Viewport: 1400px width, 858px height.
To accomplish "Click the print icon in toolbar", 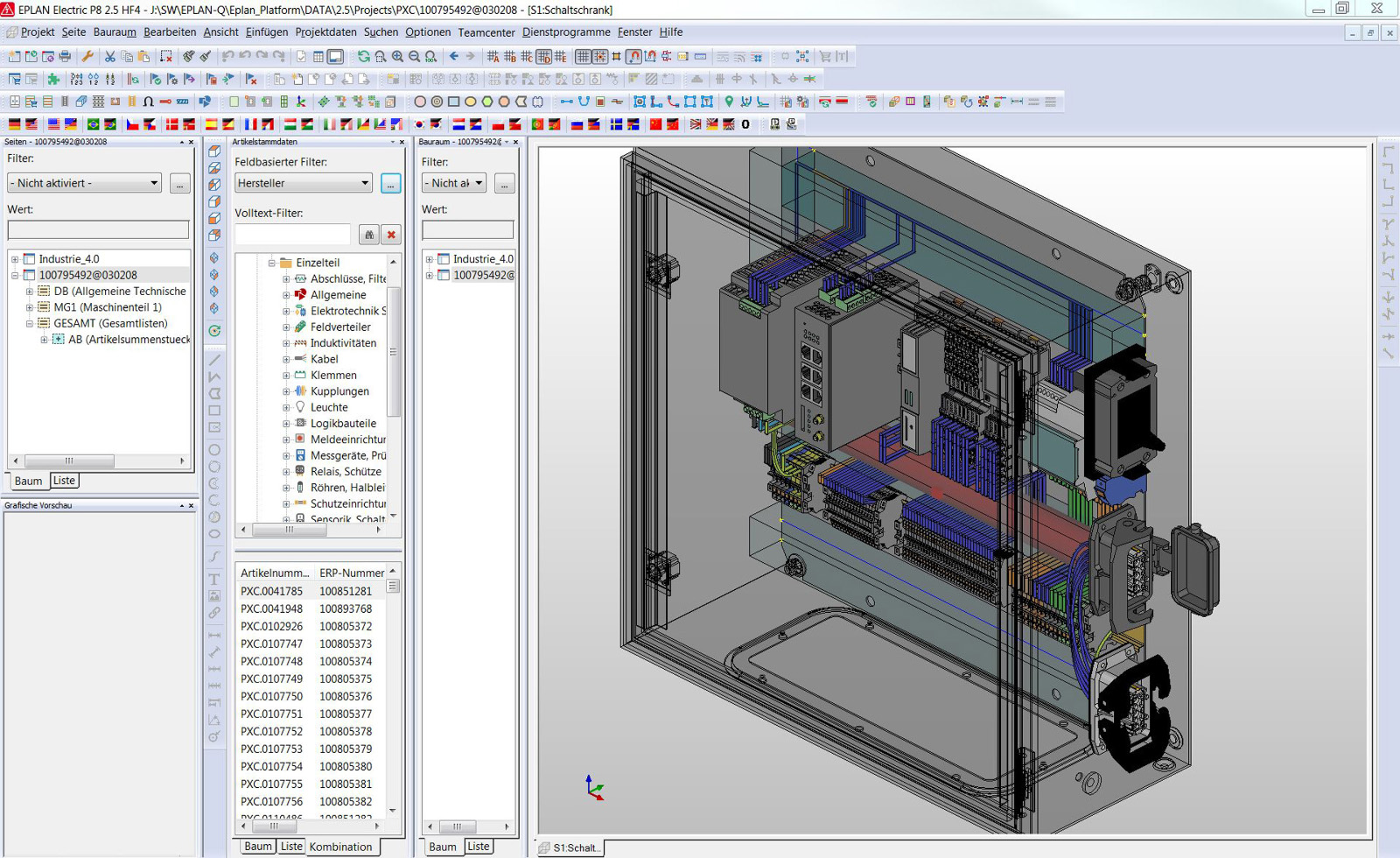I will coord(65,57).
